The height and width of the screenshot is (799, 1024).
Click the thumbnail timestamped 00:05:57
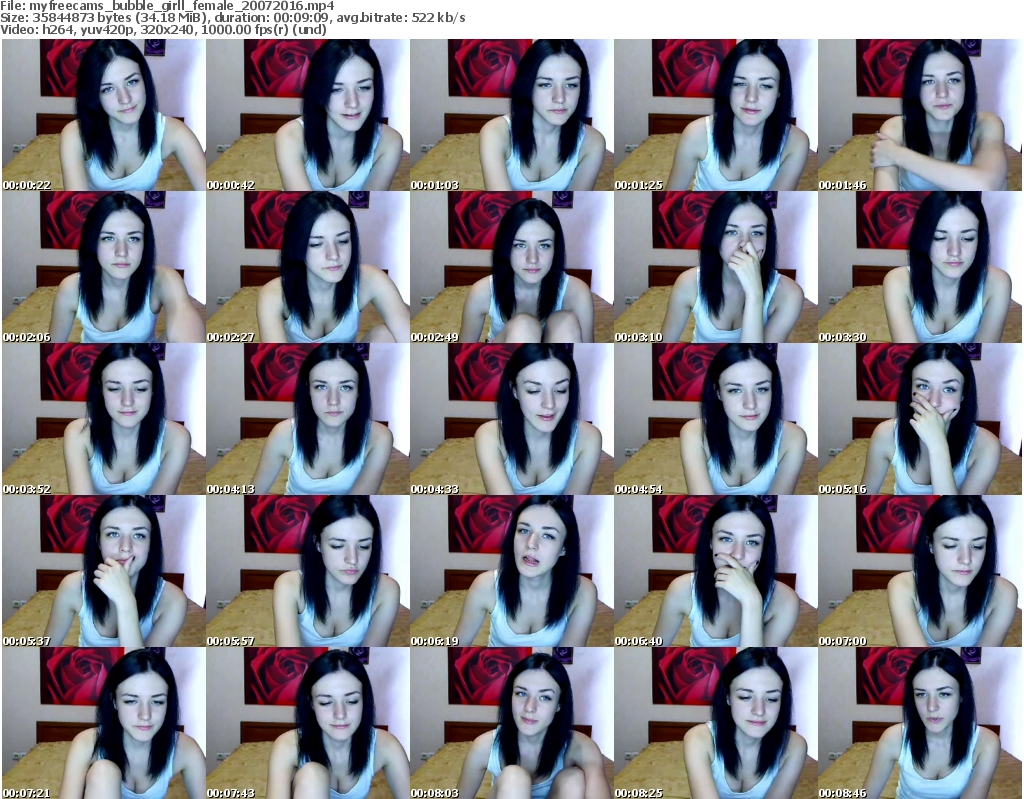[x=308, y=571]
